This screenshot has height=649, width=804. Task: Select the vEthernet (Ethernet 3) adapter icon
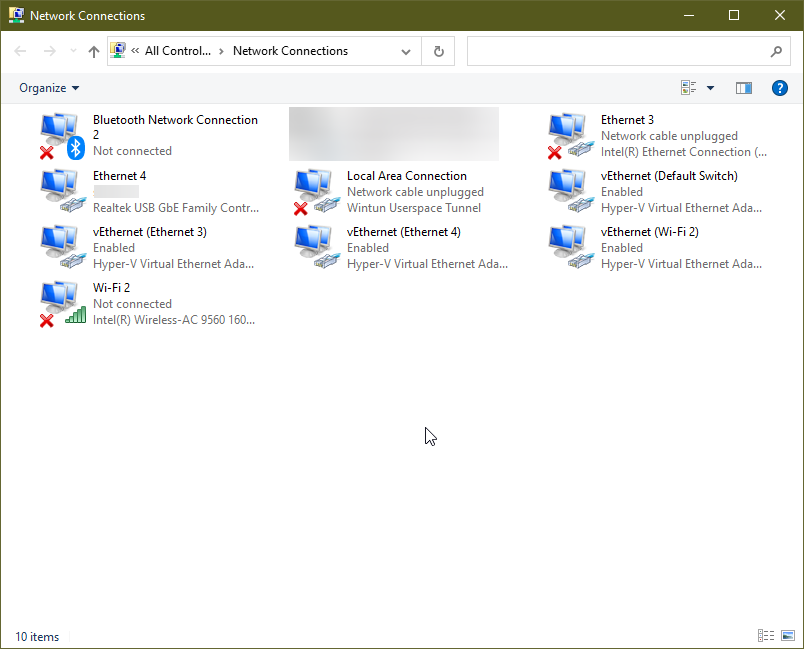(x=62, y=248)
